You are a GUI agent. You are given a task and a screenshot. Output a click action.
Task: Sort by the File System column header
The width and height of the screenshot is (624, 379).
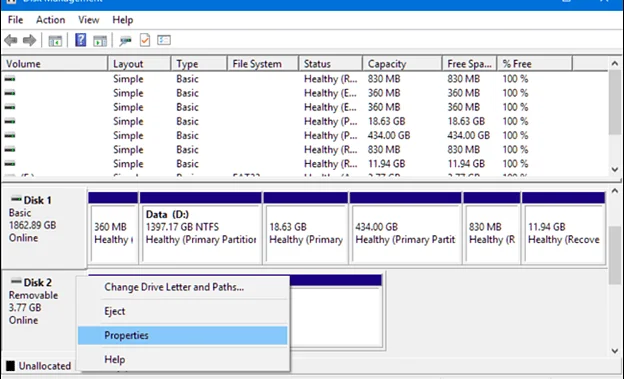point(263,64)
